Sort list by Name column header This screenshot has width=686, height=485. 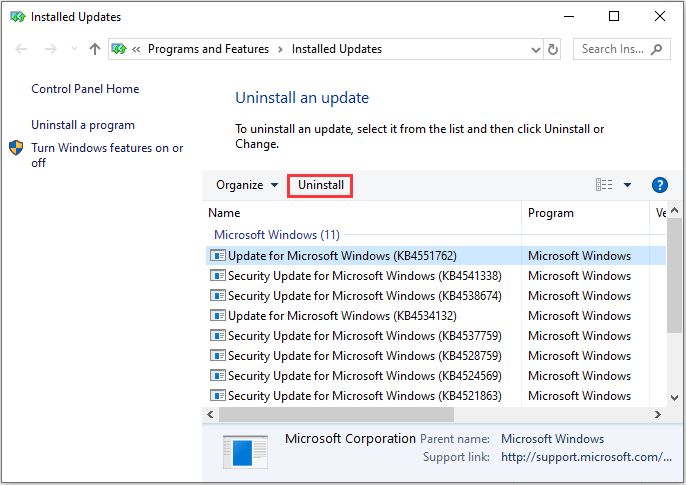[x=225, y=213]
